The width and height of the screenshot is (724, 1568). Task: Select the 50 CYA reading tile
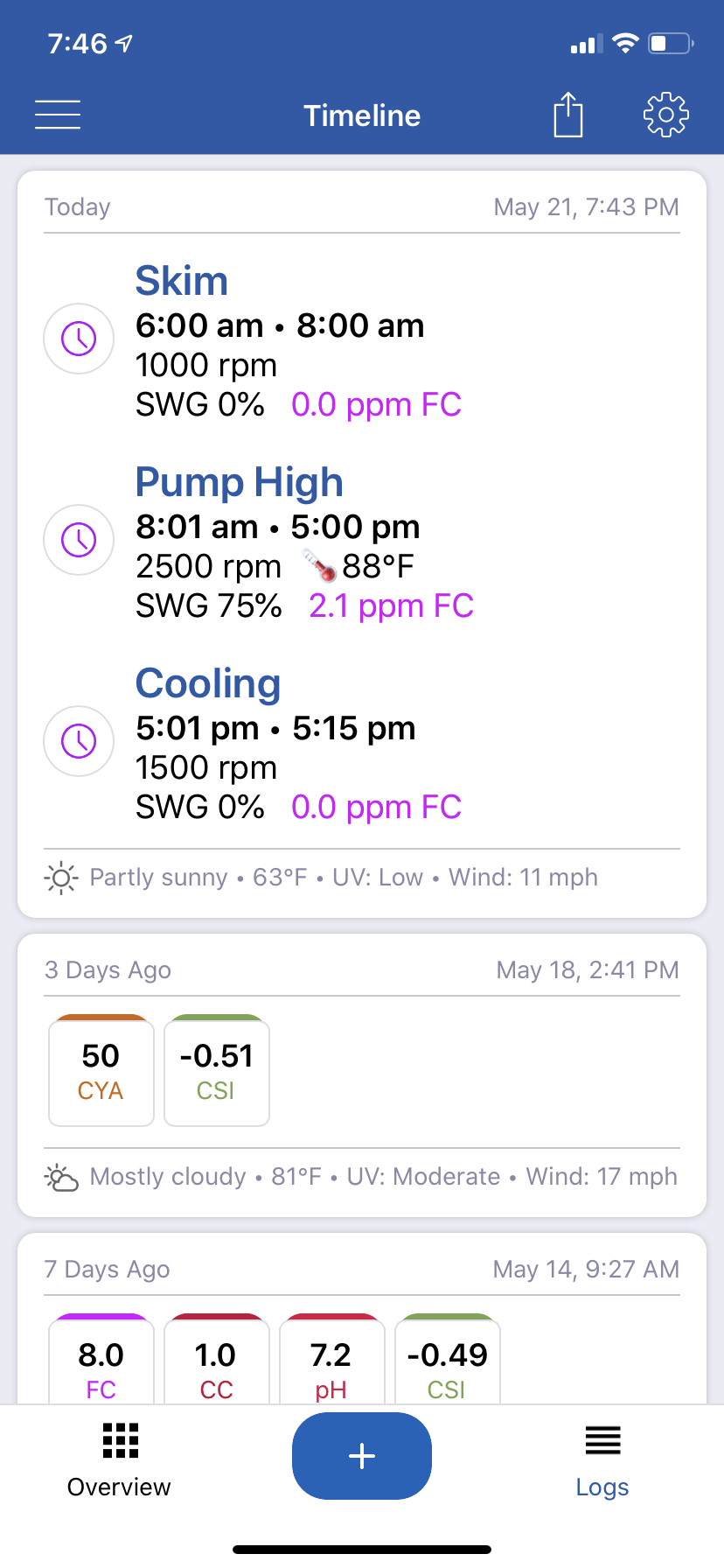click(101, 1071)
